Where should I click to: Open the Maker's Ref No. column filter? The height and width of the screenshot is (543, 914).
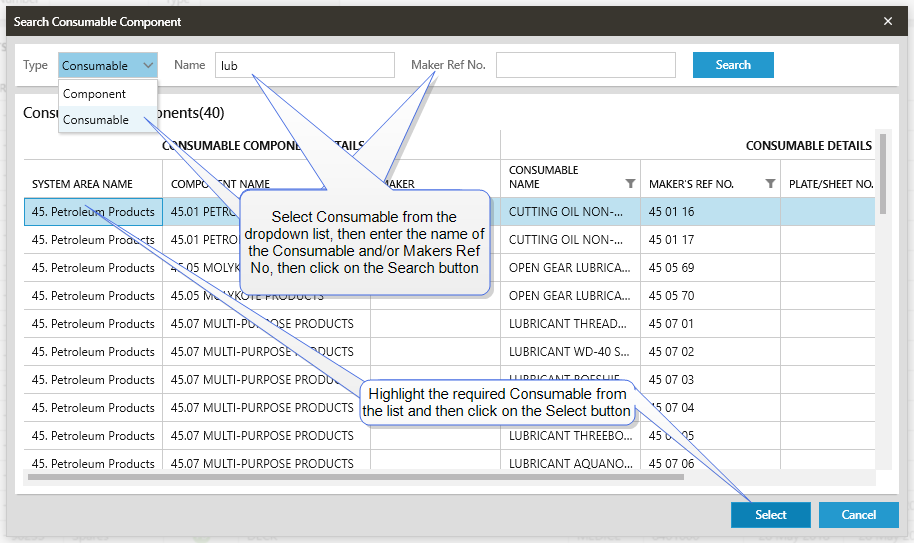click(x=770, y=184)
